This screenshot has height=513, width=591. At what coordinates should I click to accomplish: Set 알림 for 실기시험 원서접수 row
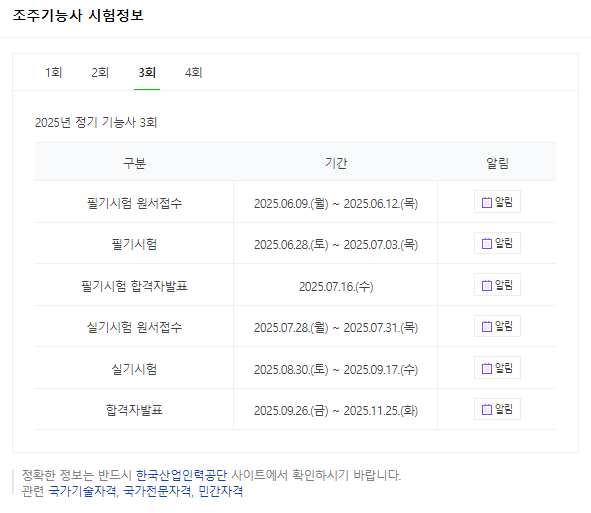pyautogui.click(x=497, y=326)
